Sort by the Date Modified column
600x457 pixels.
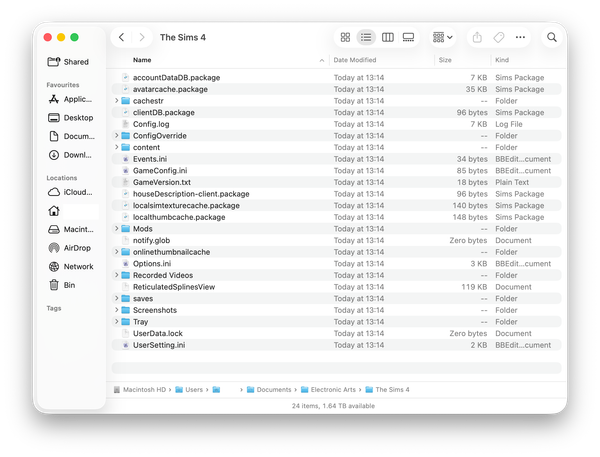pos(355,60)
